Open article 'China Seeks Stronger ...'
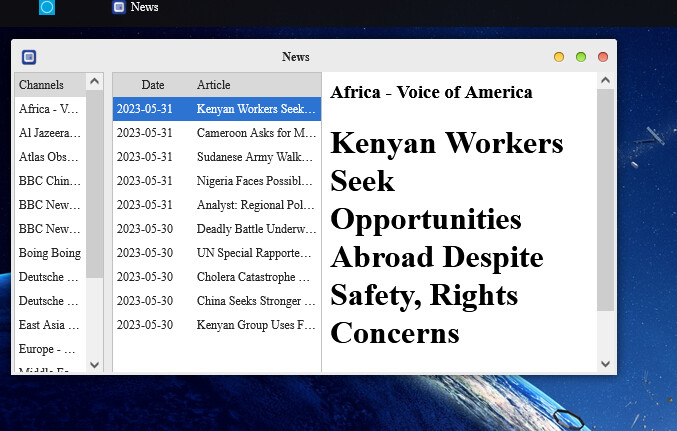Image resolution: width=677 pixels, height=431 pixels. click(217, 301)
